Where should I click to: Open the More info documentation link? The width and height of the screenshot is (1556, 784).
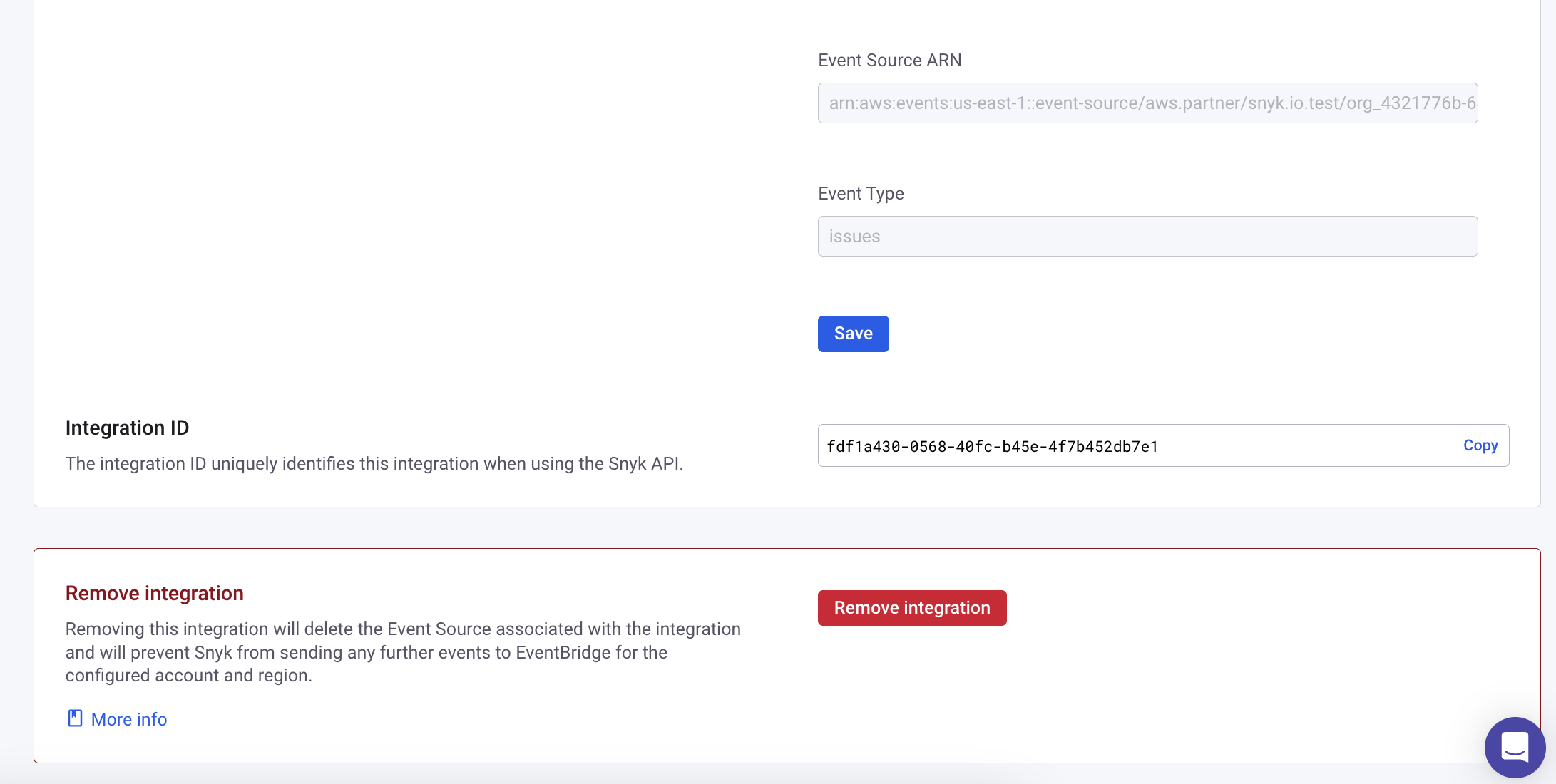[129, 719]
